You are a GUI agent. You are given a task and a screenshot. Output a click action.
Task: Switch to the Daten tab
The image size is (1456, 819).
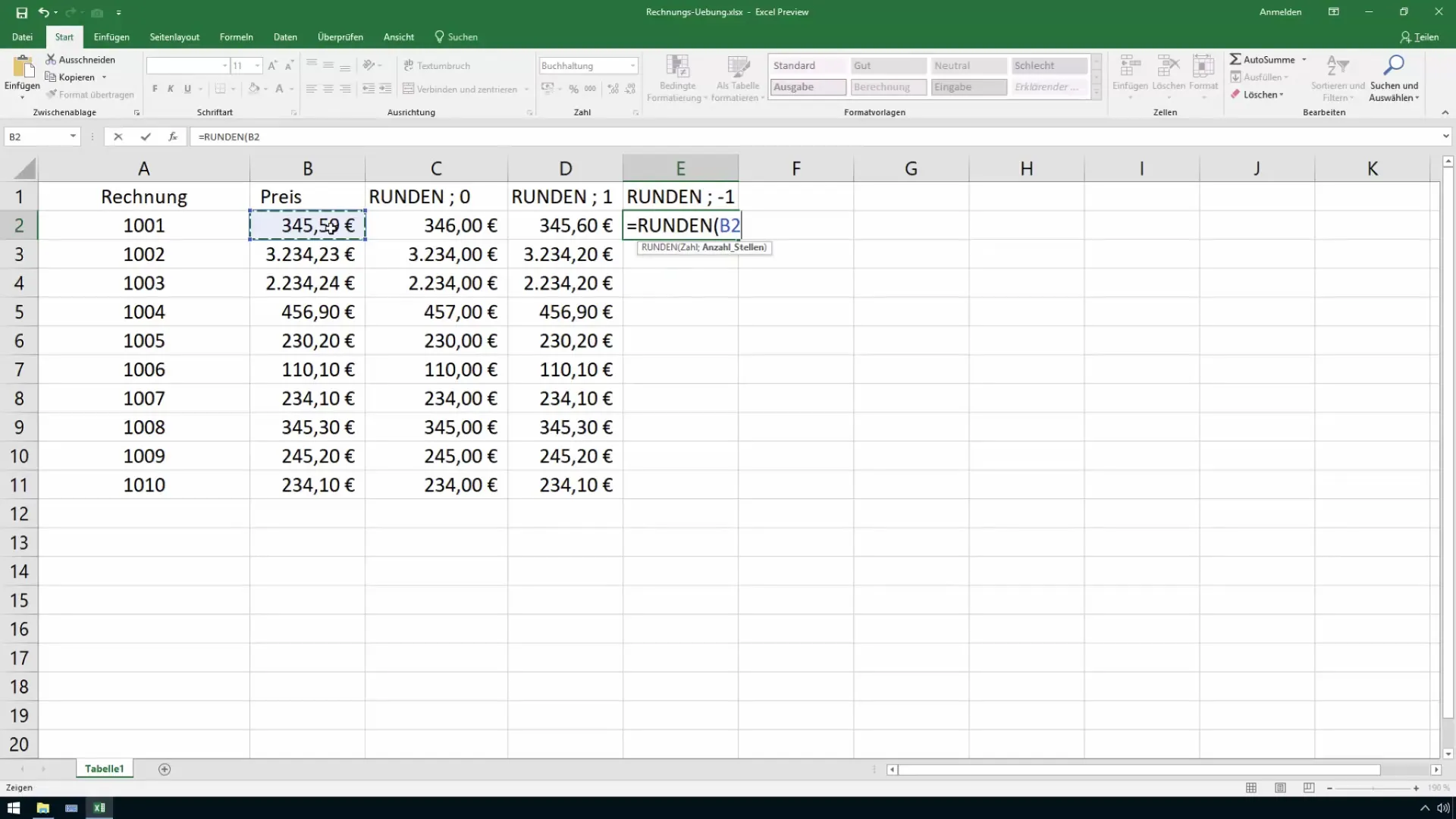point(285,36)
